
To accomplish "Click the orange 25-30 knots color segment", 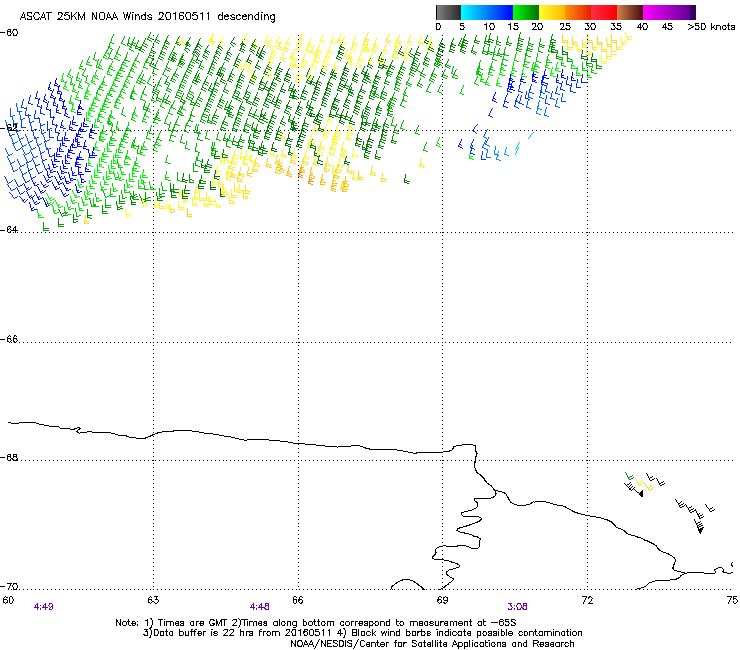I will pos(578,12).
